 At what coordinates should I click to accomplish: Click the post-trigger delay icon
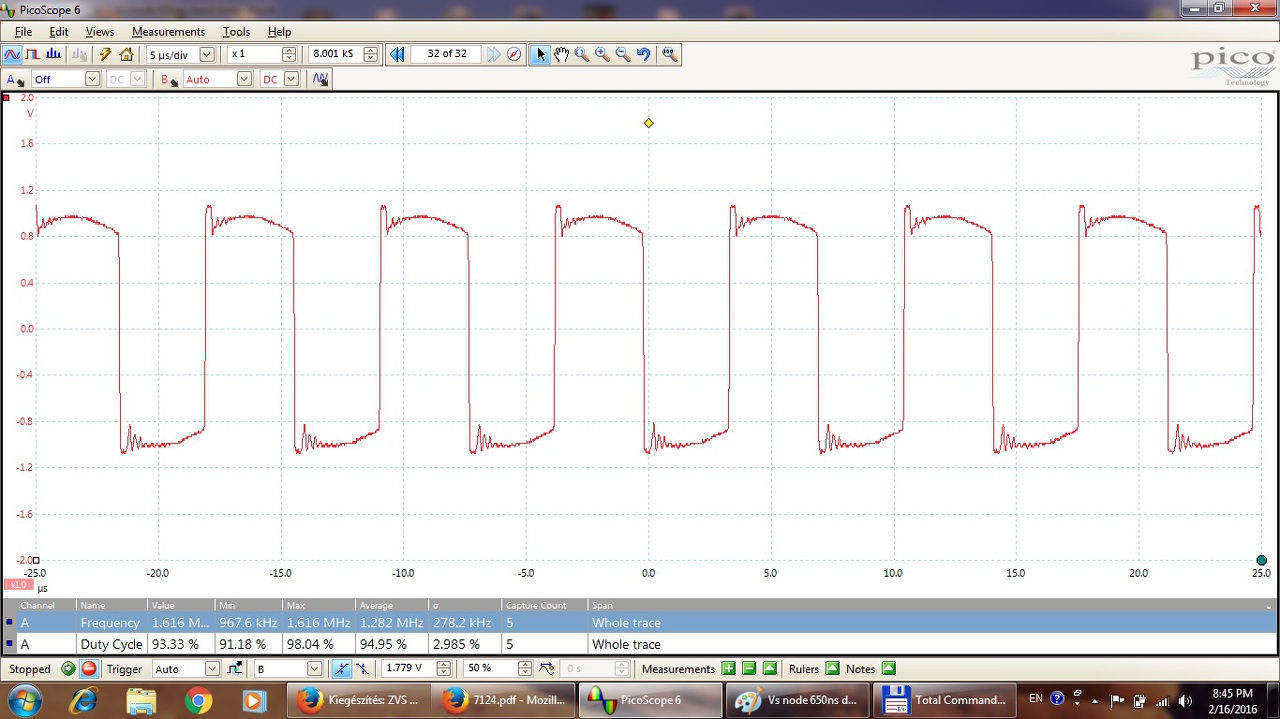click(547, 669)
